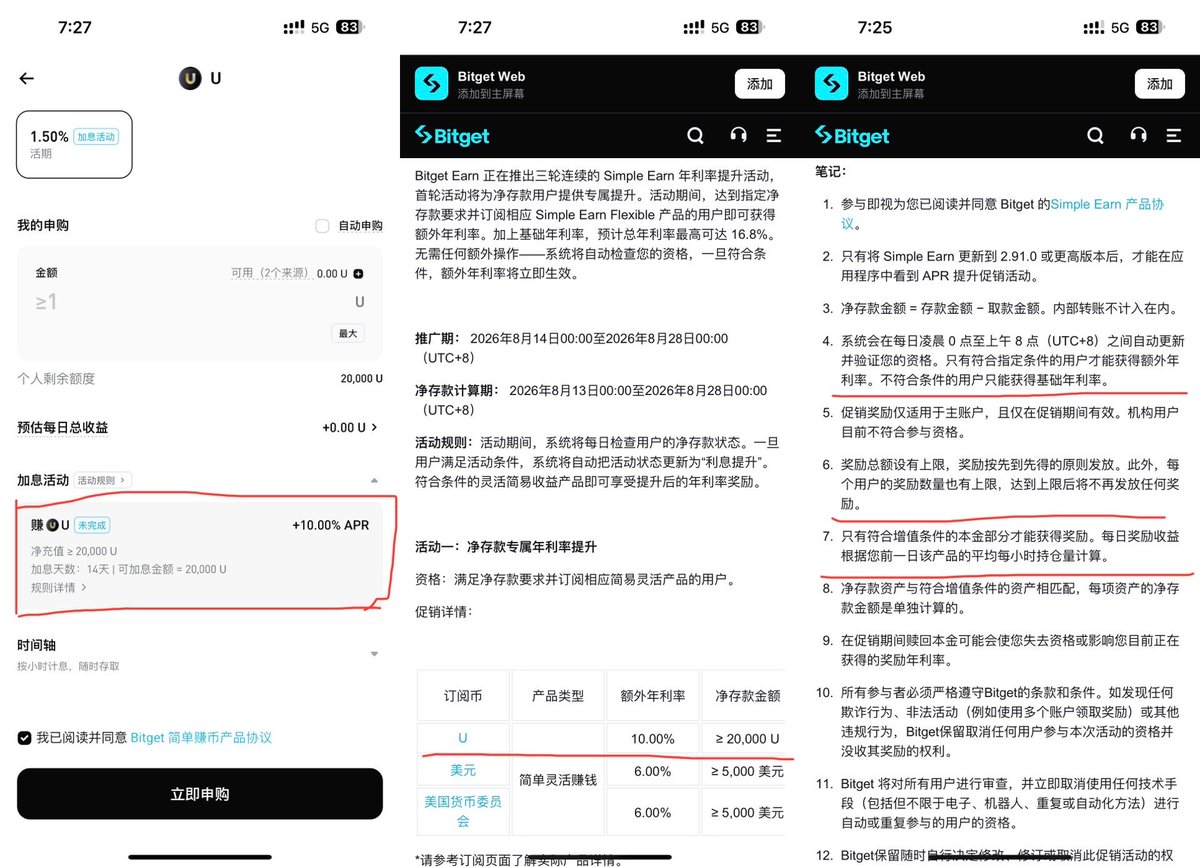Tap the 订阅币 table column header

tap(463, 695)
